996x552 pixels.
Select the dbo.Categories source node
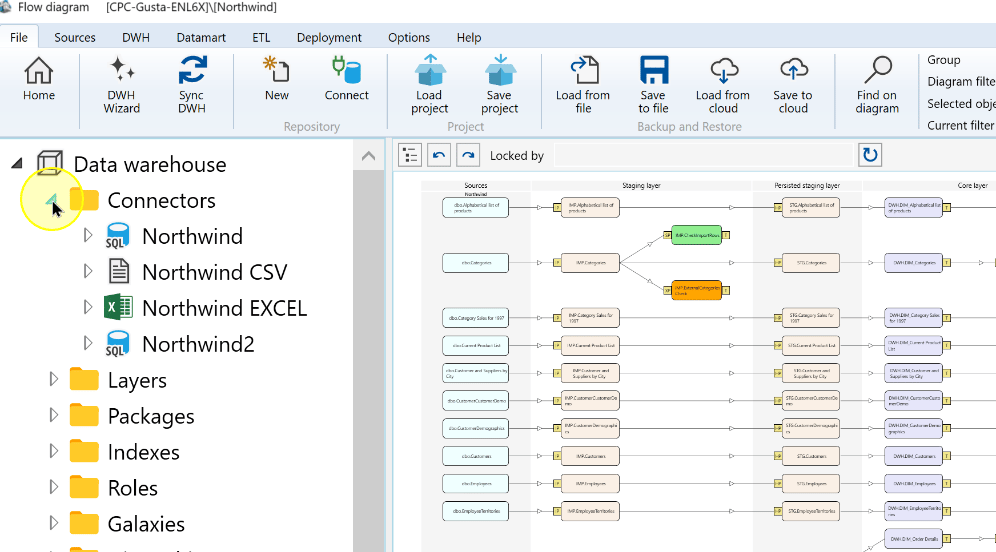click(475, 262)
